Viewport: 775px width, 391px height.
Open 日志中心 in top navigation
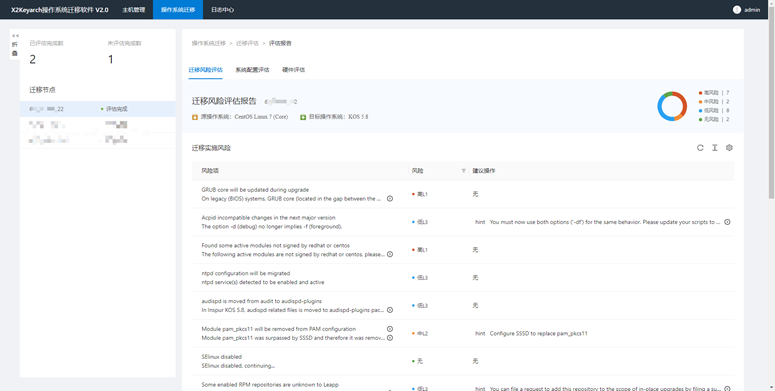click(x=222, y=9)
